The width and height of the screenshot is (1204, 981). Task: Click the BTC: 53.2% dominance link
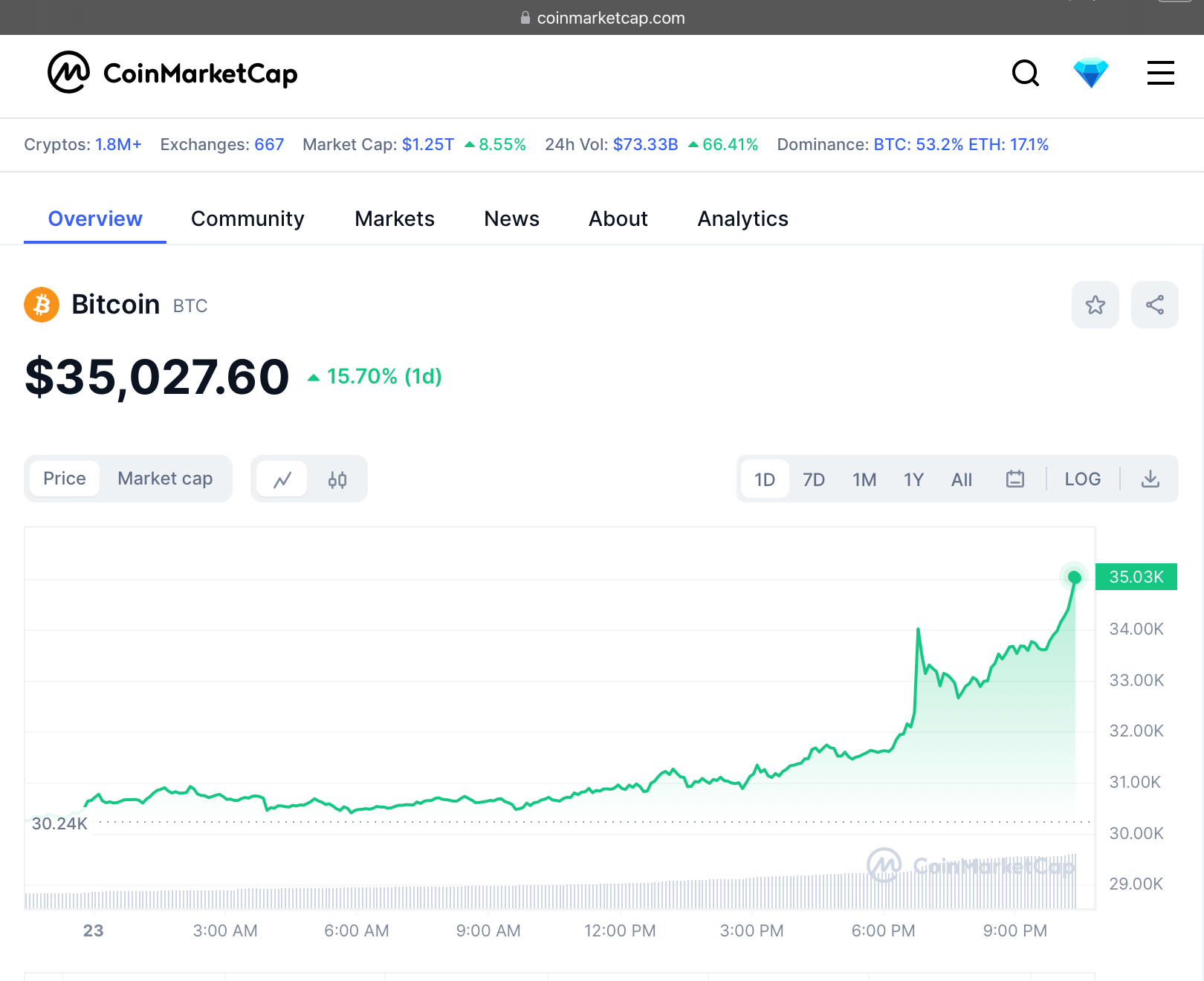click(919, 144)
